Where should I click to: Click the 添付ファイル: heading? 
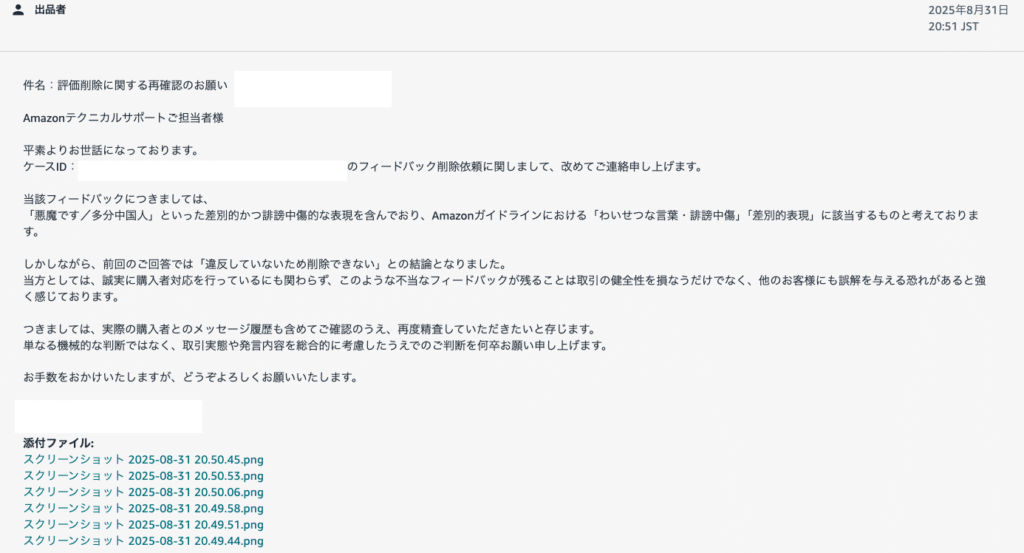click(59, 443)
